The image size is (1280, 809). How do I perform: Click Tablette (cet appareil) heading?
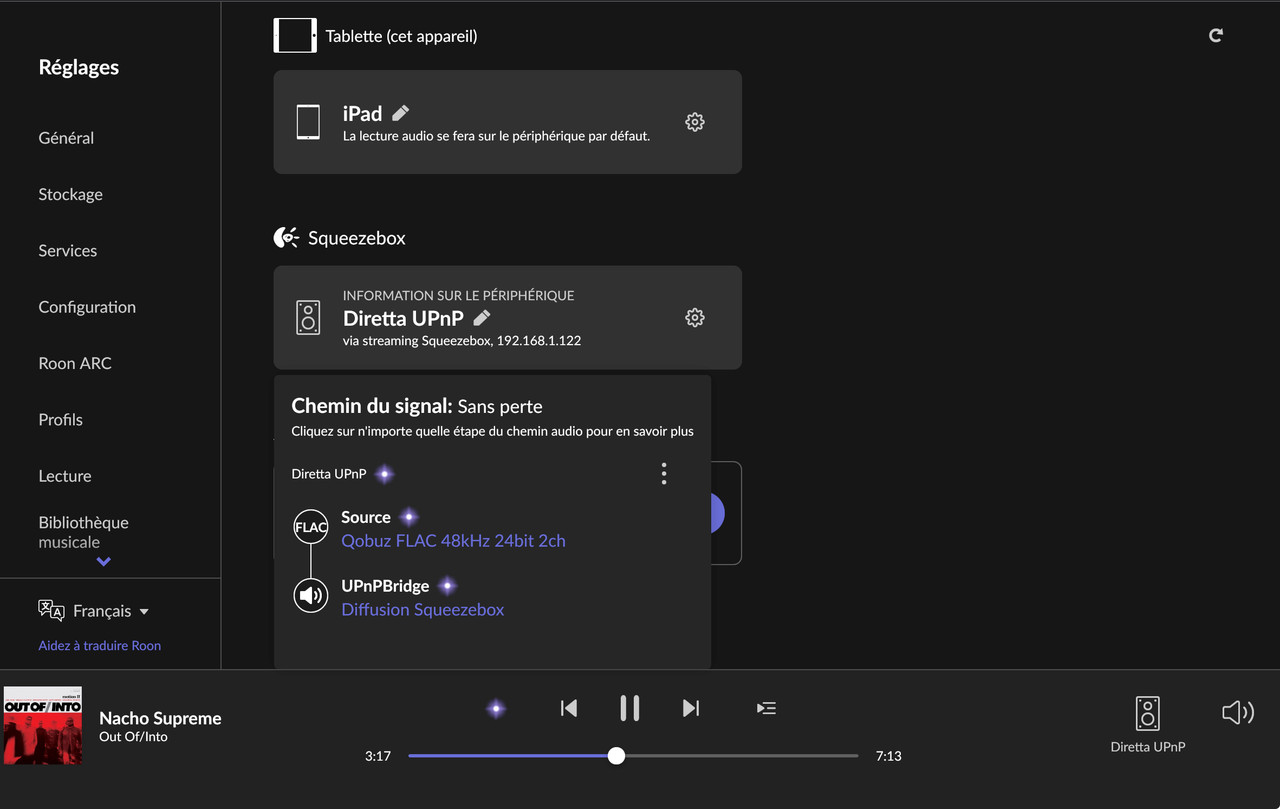point(401,36)
